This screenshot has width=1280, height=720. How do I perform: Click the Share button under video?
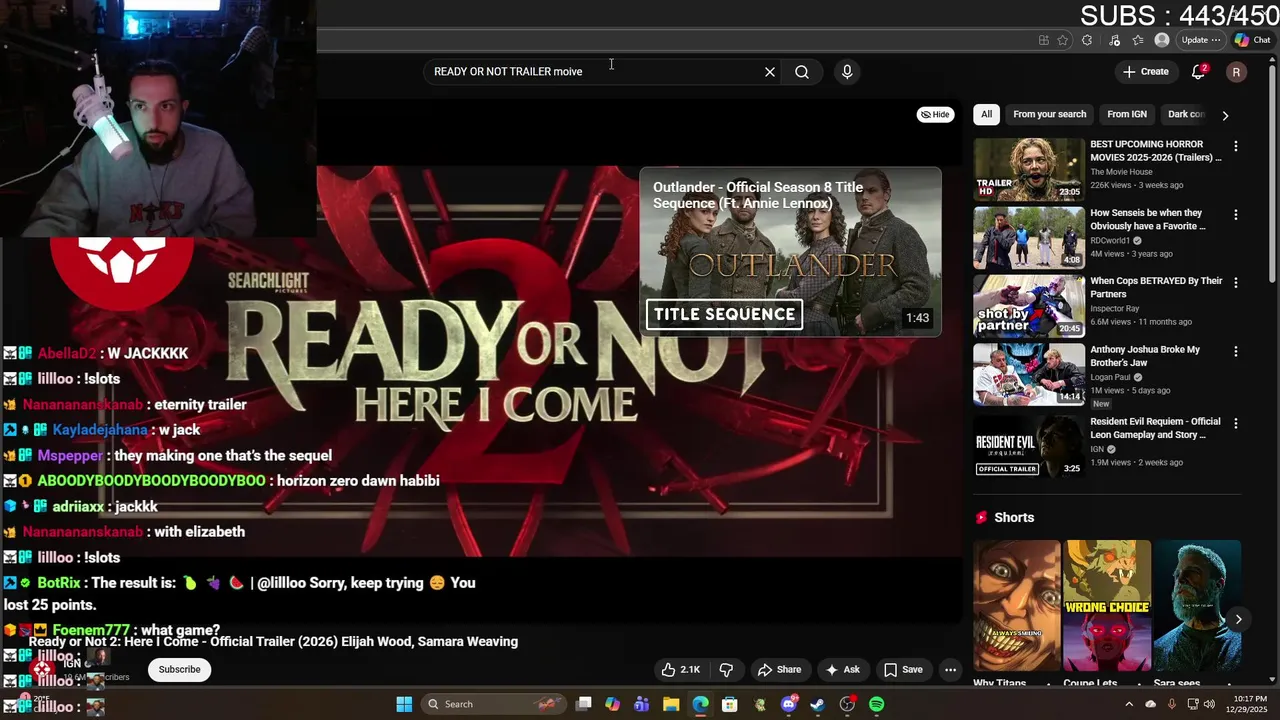tap(779, 670)
